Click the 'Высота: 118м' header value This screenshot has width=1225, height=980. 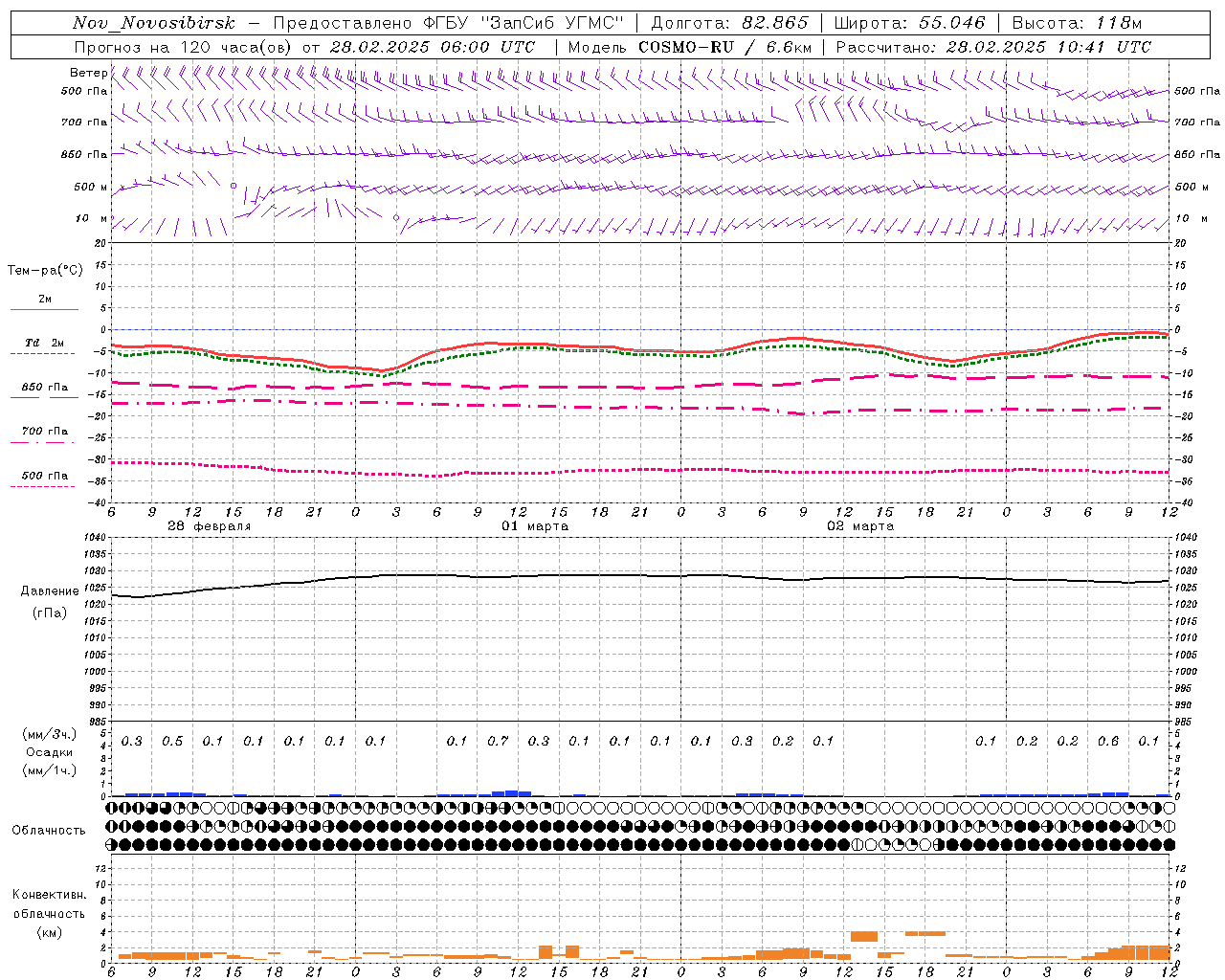1077,23
